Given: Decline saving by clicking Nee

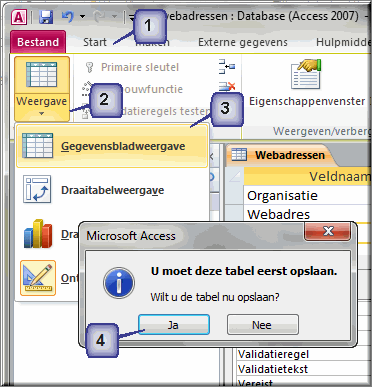Looking at the screenshot, I should (x=263, y=325).
